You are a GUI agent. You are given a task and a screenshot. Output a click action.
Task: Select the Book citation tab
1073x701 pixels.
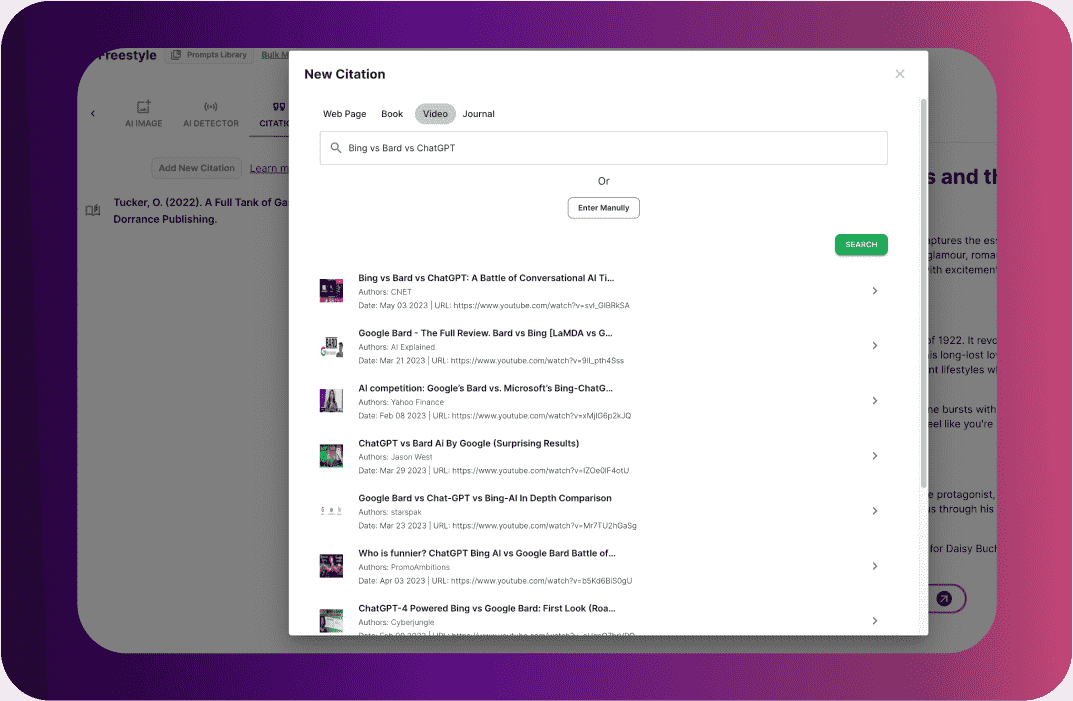(392, 114)
